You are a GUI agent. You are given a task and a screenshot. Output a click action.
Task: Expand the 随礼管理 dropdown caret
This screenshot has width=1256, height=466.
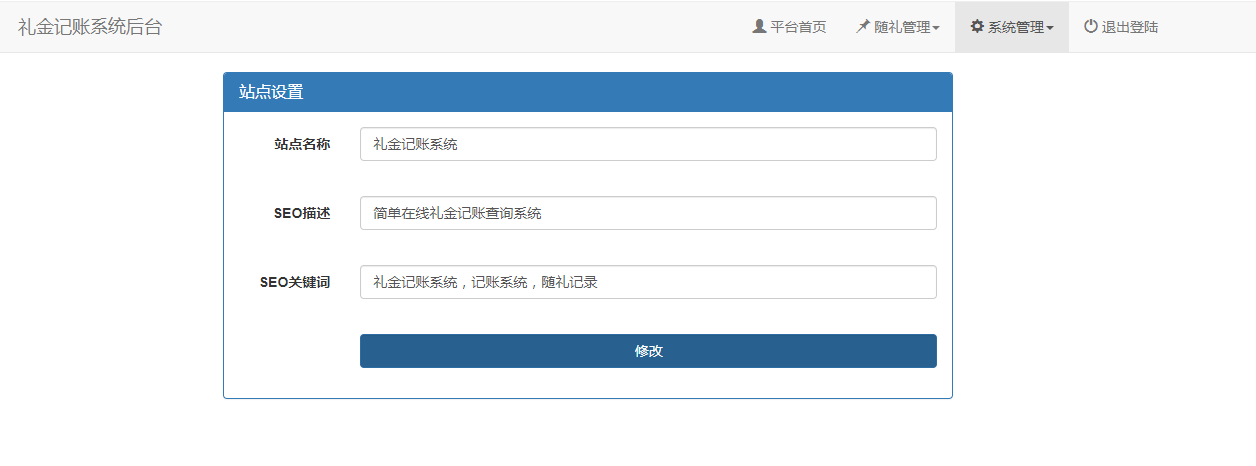936,28
